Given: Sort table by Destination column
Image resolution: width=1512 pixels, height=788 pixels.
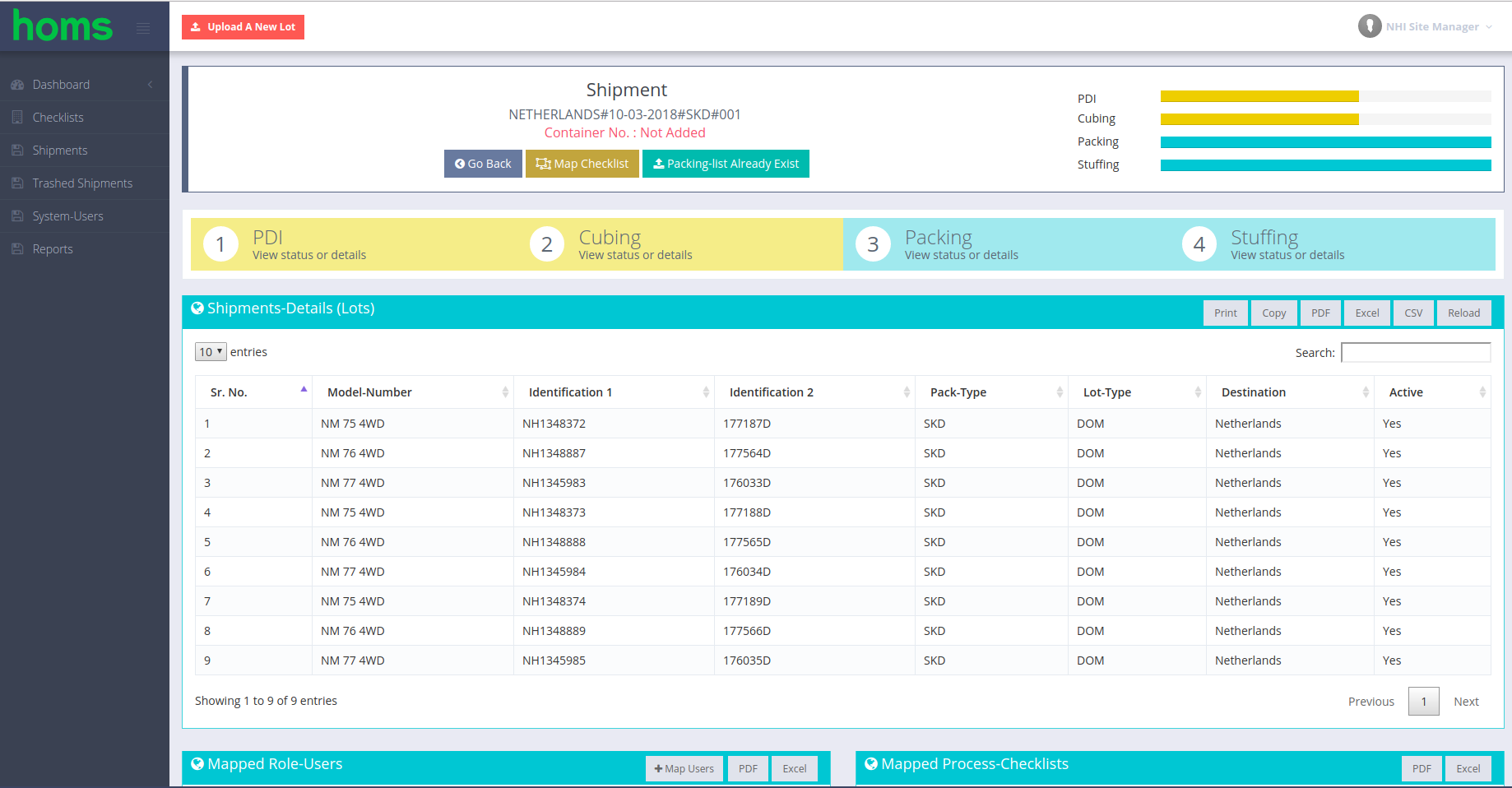Looking at the screenshot, I should 1290,392.
